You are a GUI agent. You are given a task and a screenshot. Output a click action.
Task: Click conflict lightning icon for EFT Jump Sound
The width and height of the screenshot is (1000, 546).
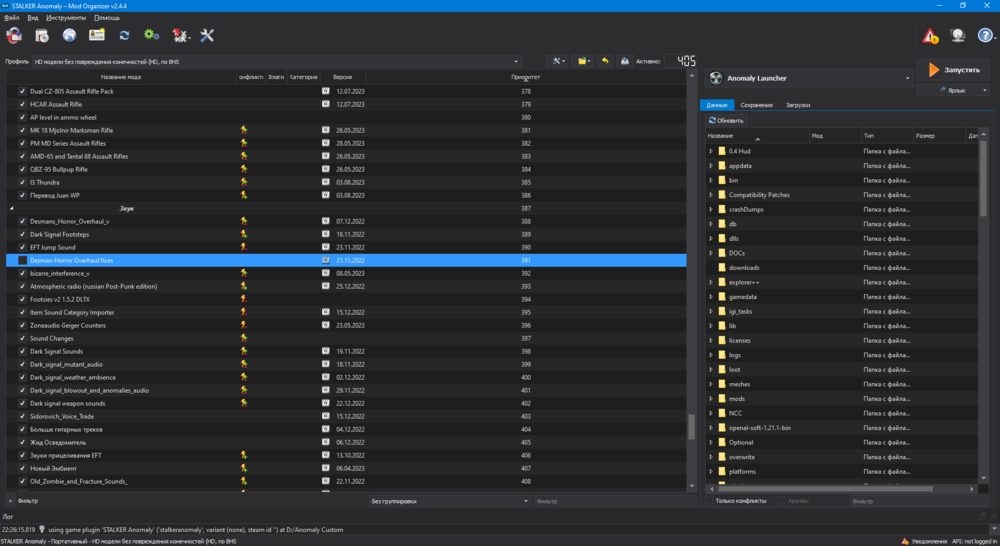244,247
